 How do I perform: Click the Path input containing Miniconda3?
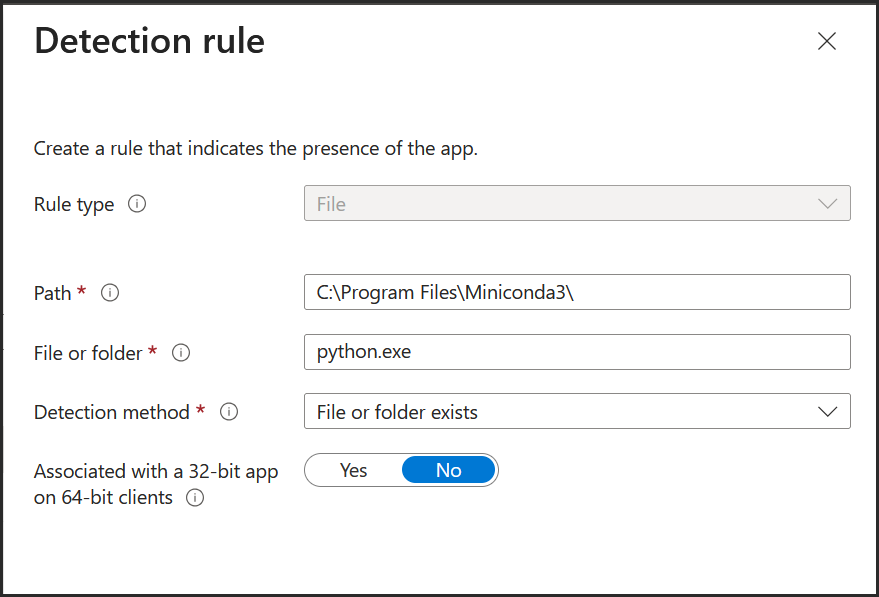point(577,292)
